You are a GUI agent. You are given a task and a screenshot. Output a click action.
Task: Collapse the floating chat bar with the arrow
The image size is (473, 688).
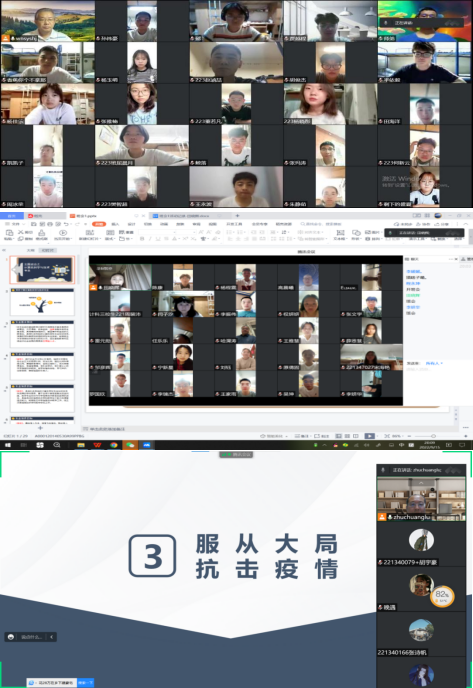[51, 637]
